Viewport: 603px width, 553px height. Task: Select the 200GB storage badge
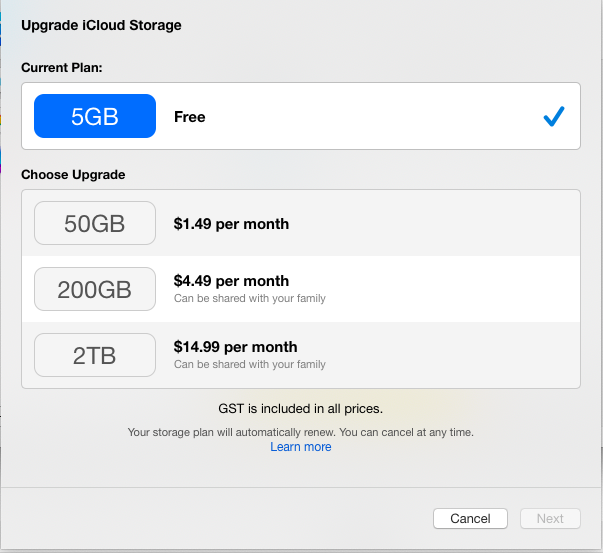(95, 289)
